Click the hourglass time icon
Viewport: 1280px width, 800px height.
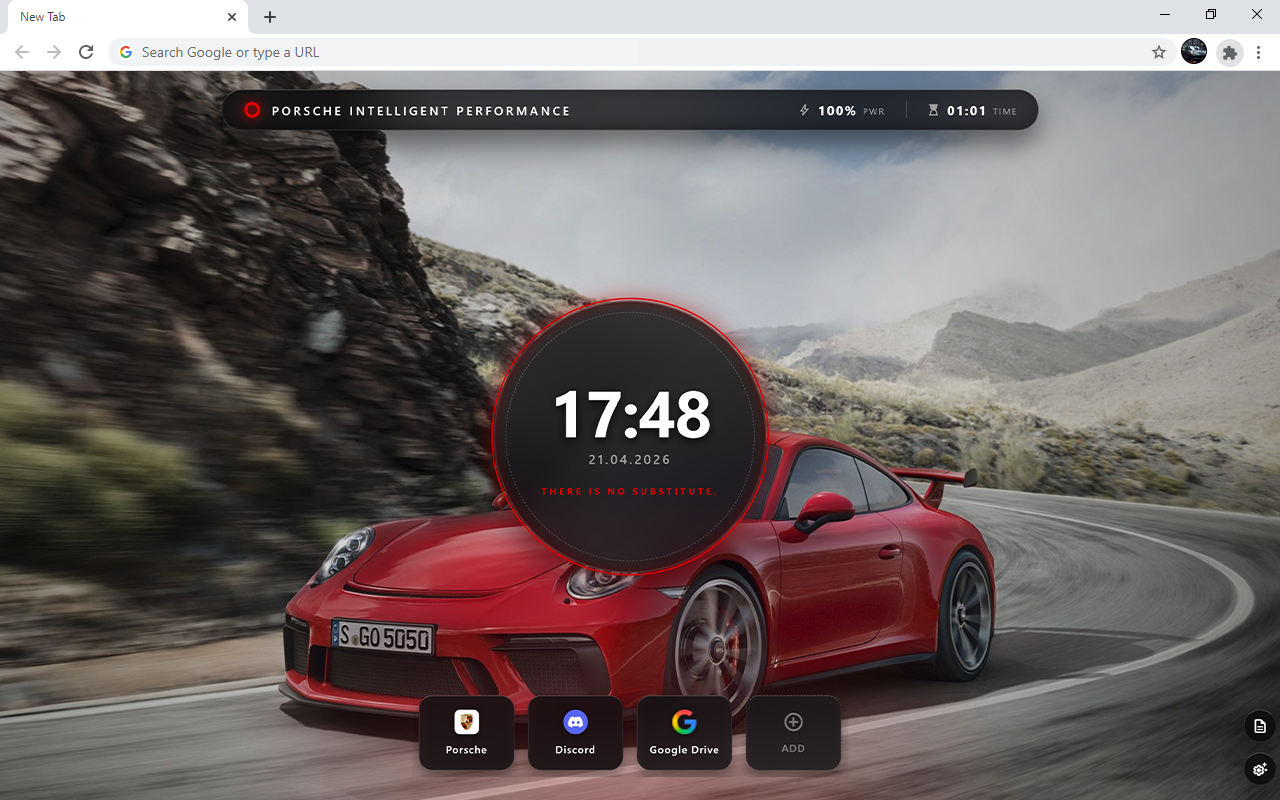click(933, 110)
